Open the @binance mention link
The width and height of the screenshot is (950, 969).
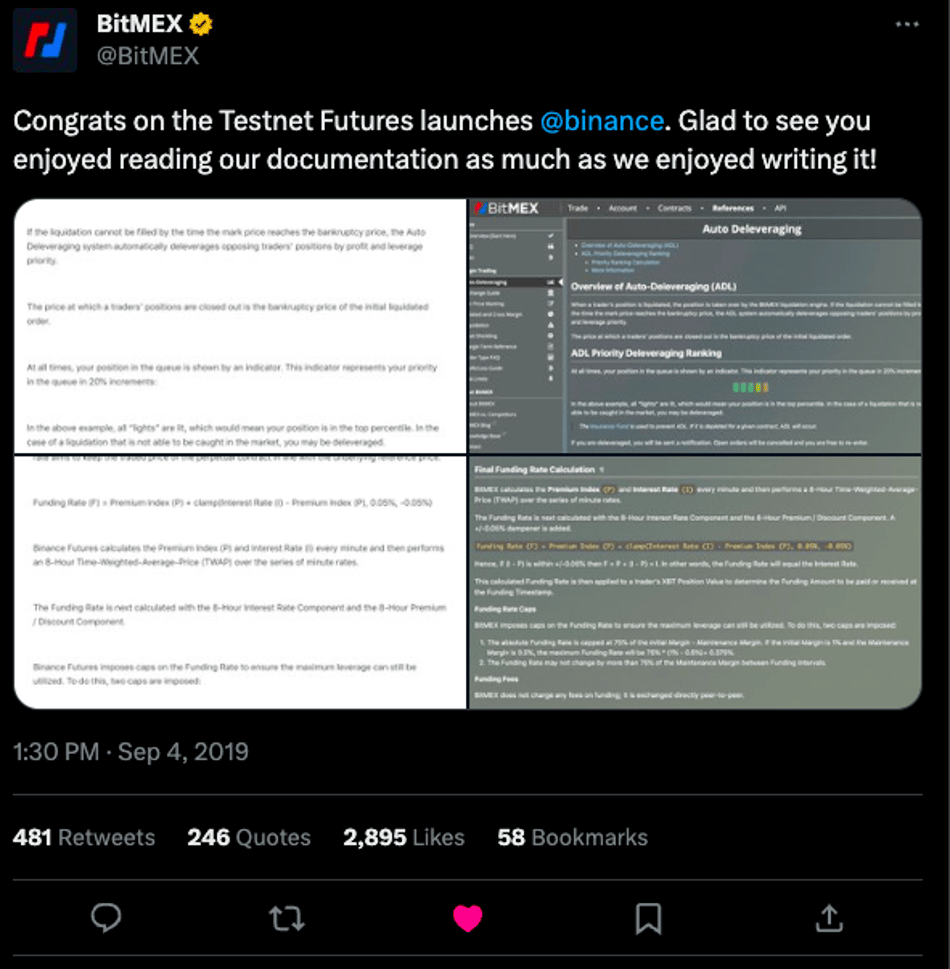coord(601,121)
